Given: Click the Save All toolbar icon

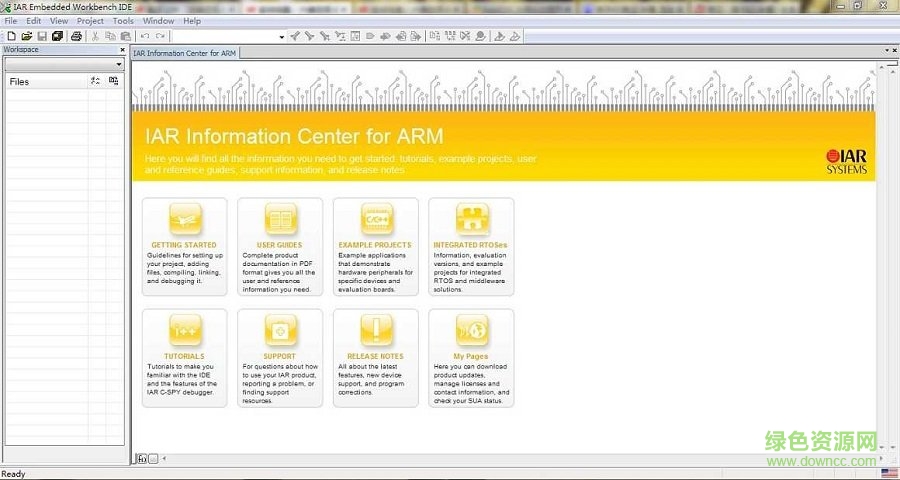Looking at the screenshot, I should click(57, 36).
